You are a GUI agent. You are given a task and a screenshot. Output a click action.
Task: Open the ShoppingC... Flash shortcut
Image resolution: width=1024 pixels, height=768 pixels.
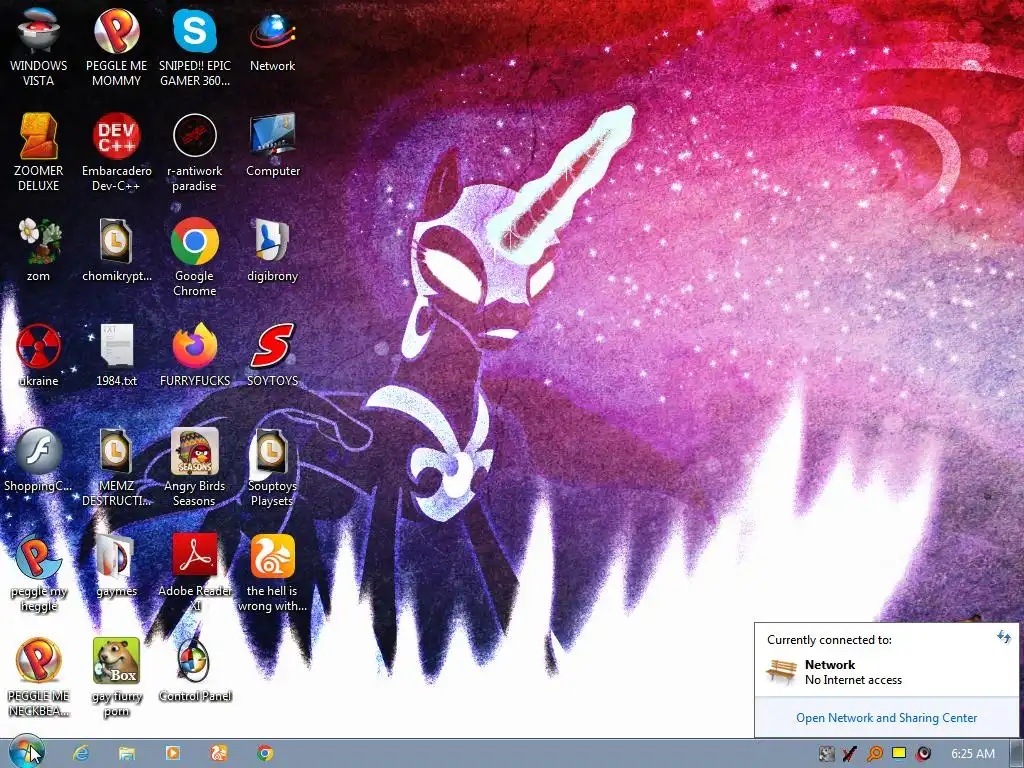38,460
